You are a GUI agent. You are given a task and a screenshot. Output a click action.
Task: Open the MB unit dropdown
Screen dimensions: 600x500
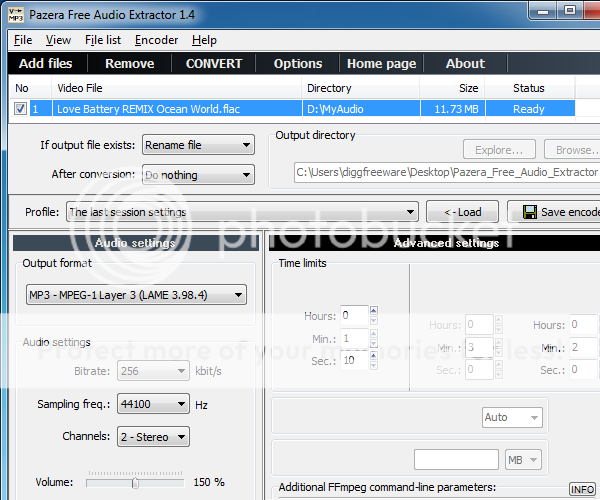[523, 459]
